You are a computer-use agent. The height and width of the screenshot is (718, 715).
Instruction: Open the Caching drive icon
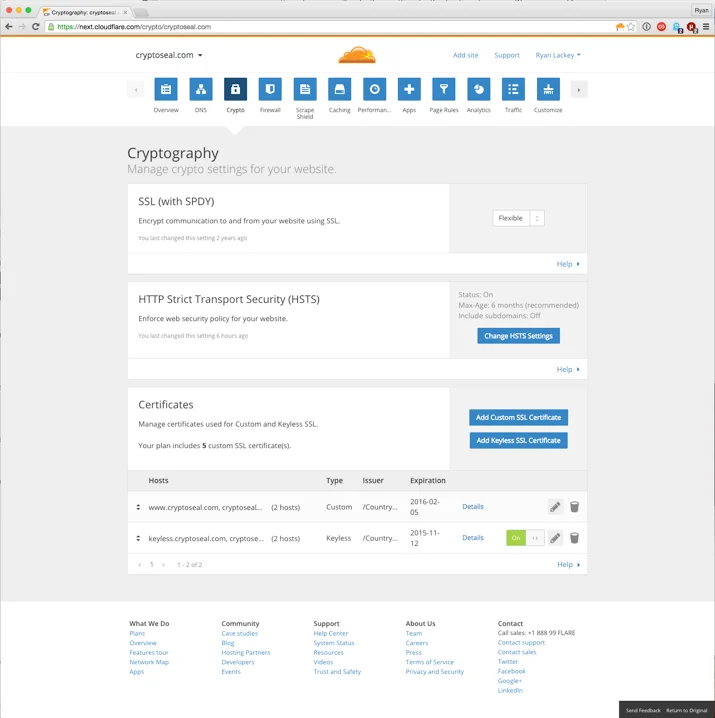coord(339,89)
